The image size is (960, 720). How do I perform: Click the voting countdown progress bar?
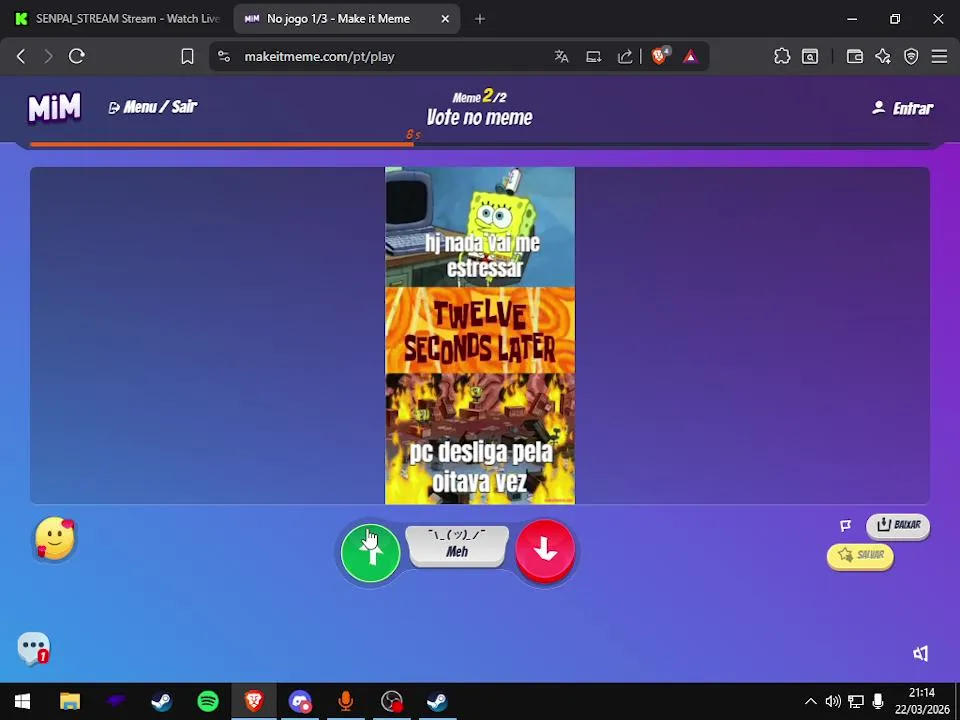(x=480, y=144)
